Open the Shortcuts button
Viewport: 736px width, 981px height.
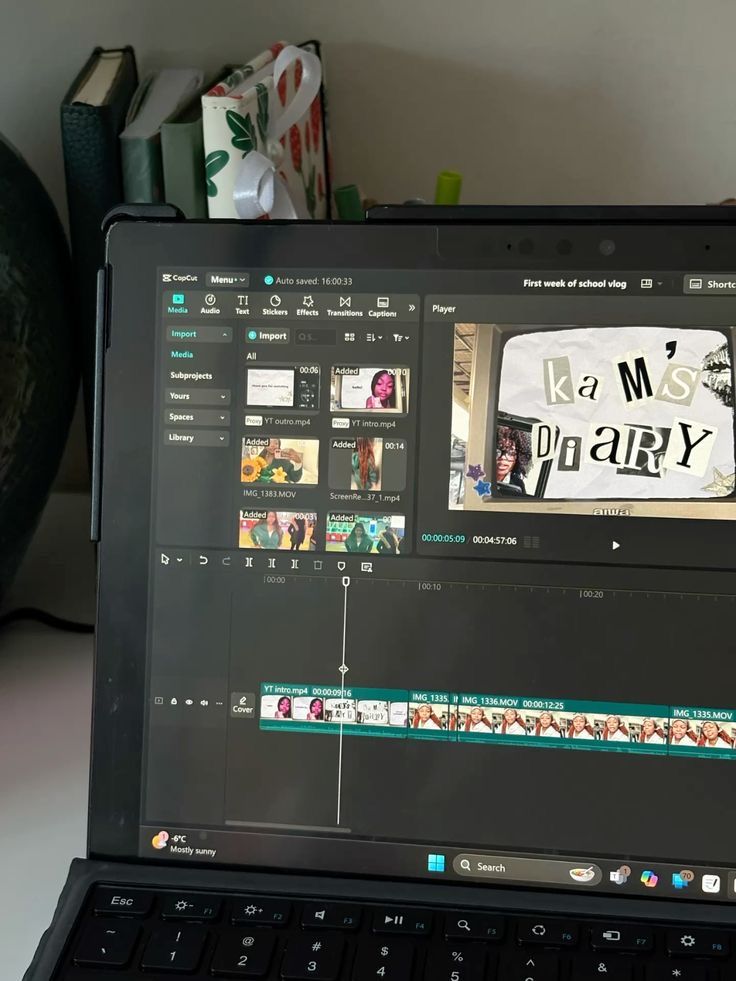(x=710, y=284)
